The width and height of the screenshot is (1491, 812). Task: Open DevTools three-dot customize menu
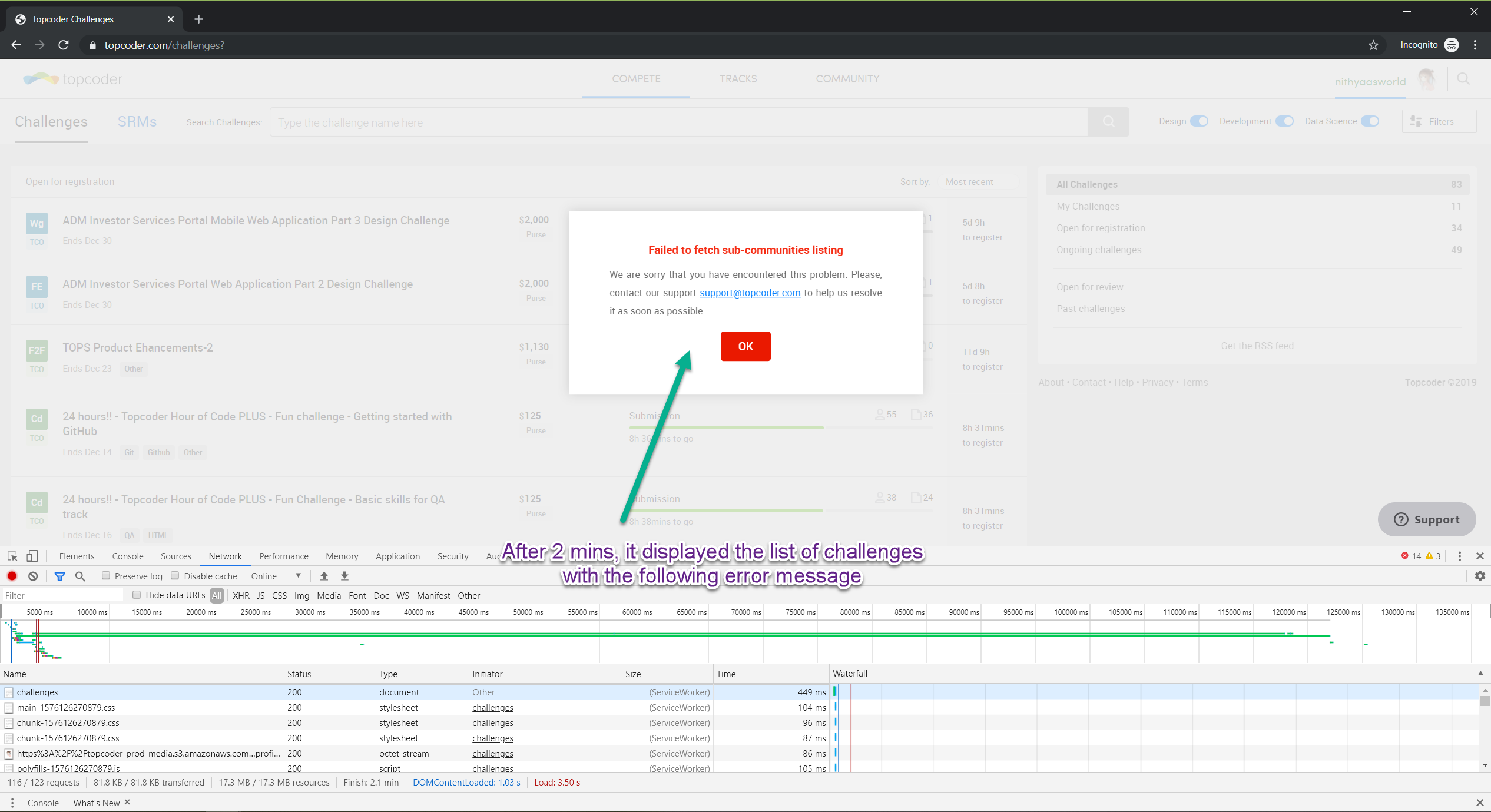coord(1459,556)
